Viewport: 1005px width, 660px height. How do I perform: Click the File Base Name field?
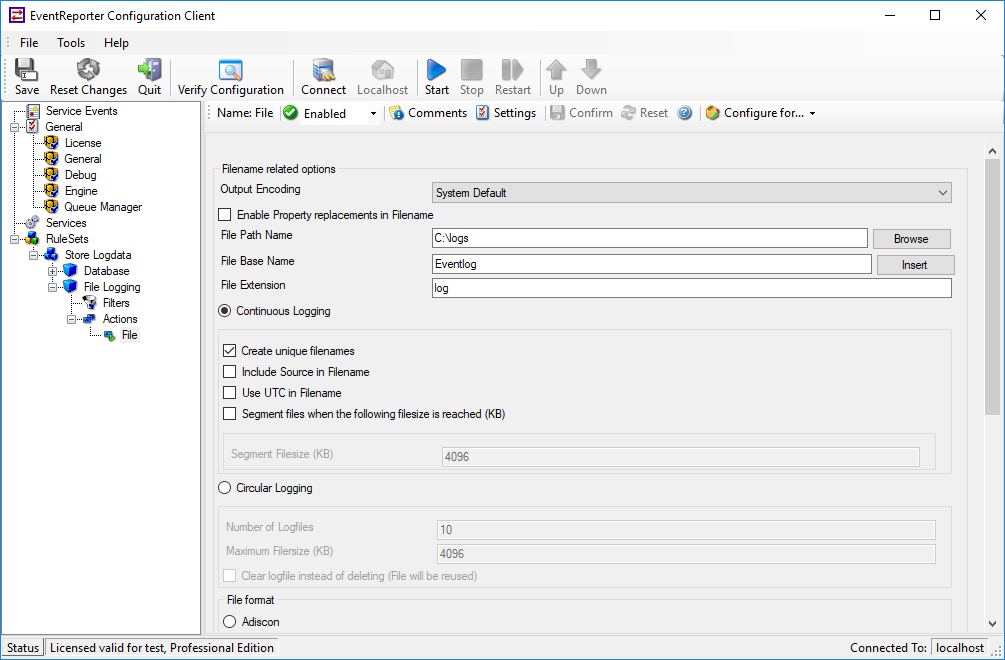pyautogui.click(x=652, y=264)
